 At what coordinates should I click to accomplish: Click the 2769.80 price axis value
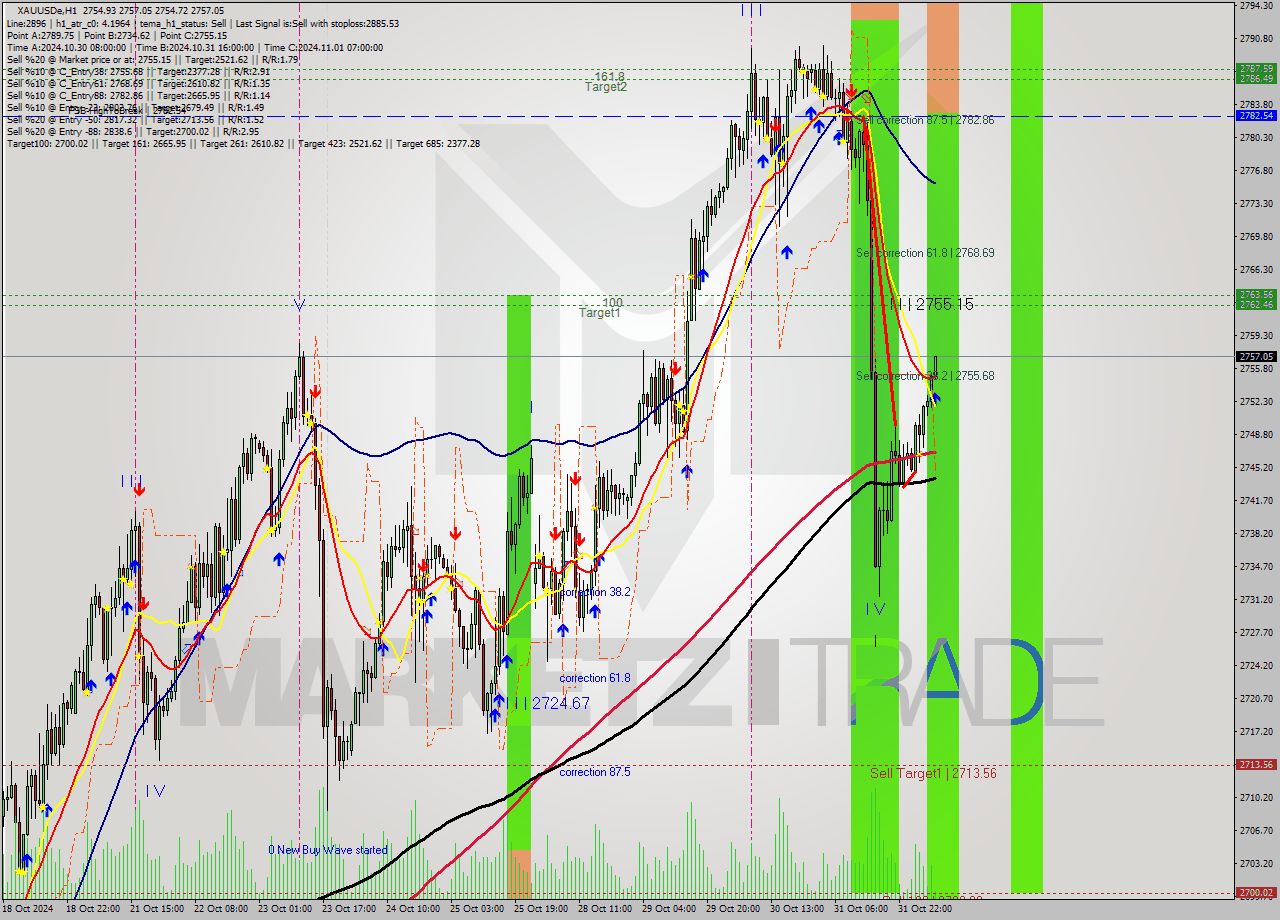[x=1256, y=237]
